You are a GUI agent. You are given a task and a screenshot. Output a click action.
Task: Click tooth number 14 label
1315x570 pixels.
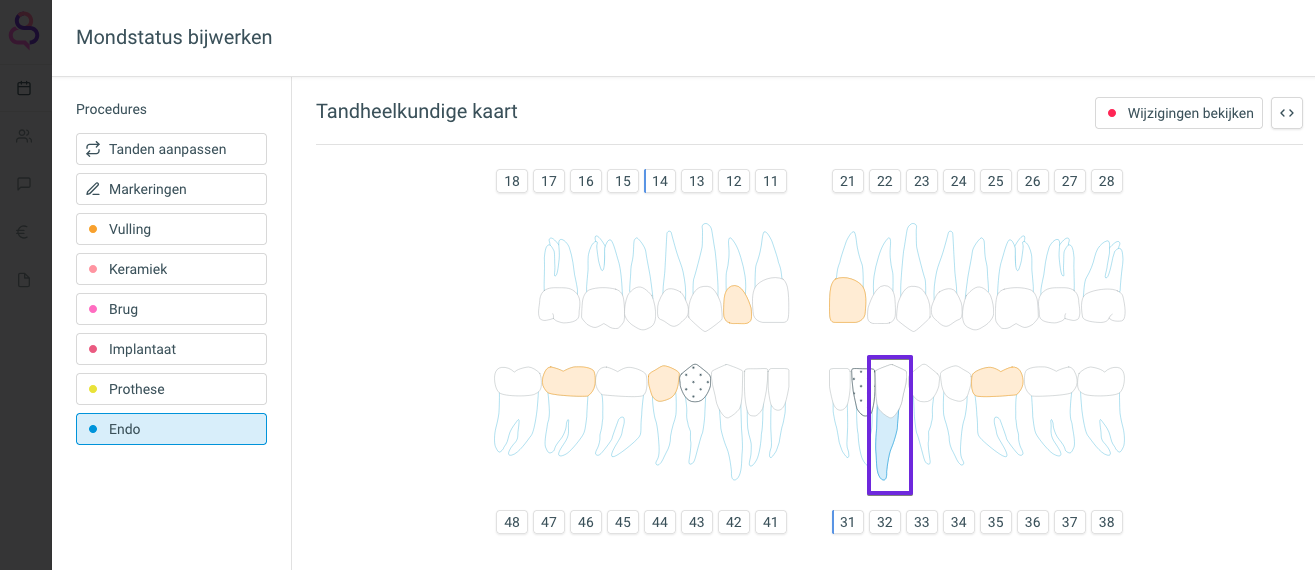[660, 181]
